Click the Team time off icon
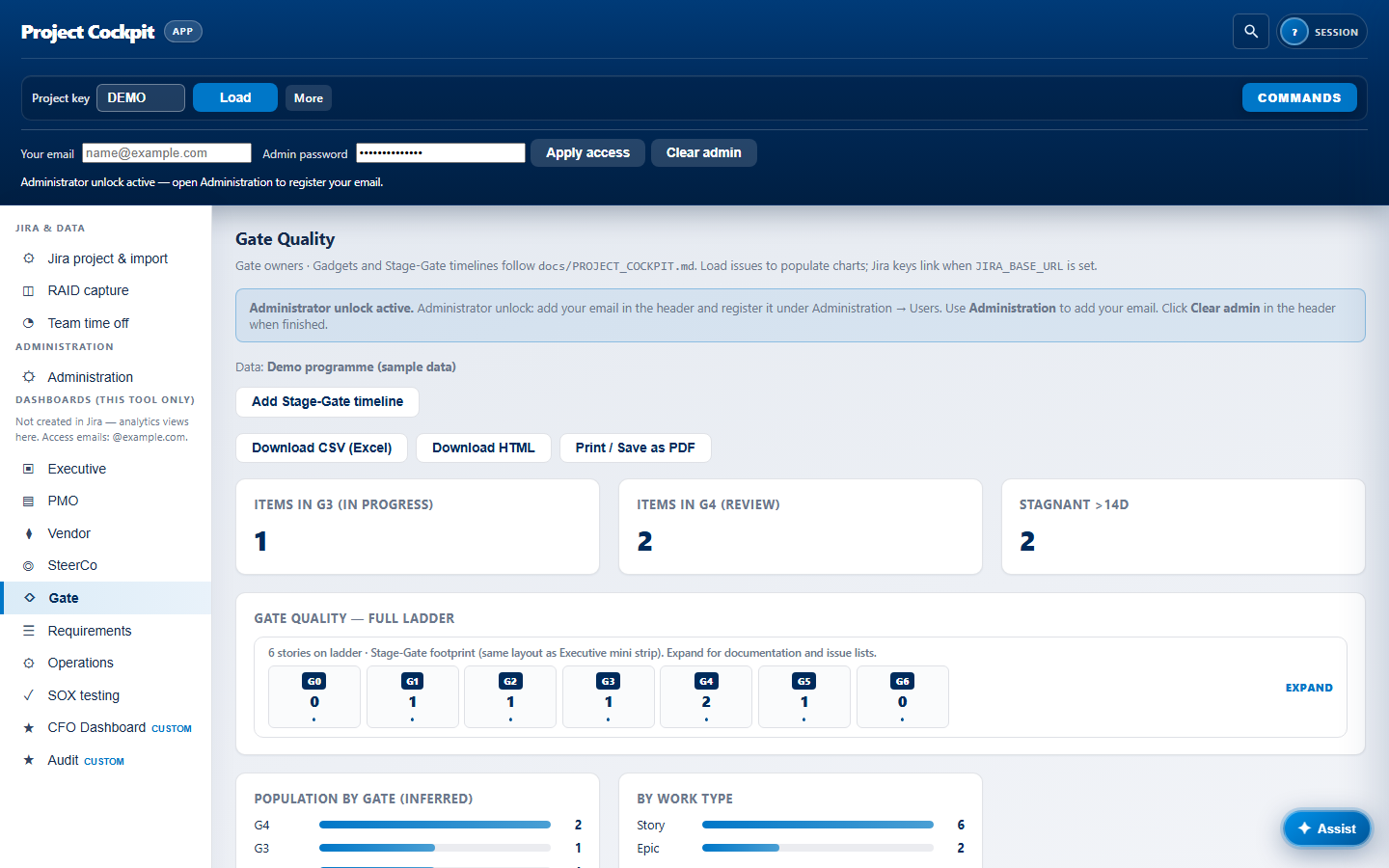This screenshot has width=1389, height=868. pos(29,323)
